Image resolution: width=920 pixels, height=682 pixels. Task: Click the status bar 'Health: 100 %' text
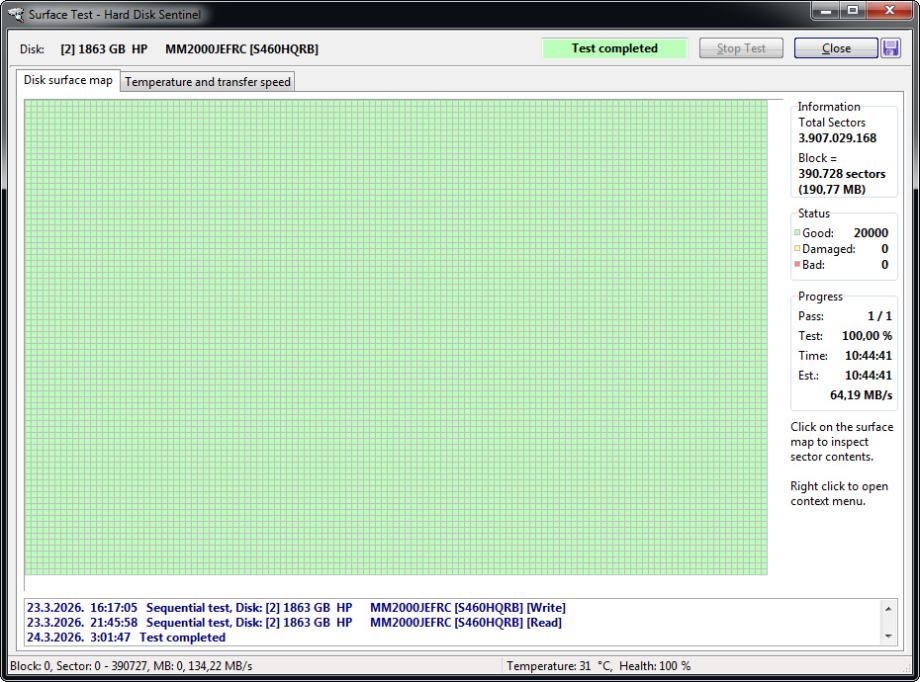pyautogui.click(x=655, y=666)
